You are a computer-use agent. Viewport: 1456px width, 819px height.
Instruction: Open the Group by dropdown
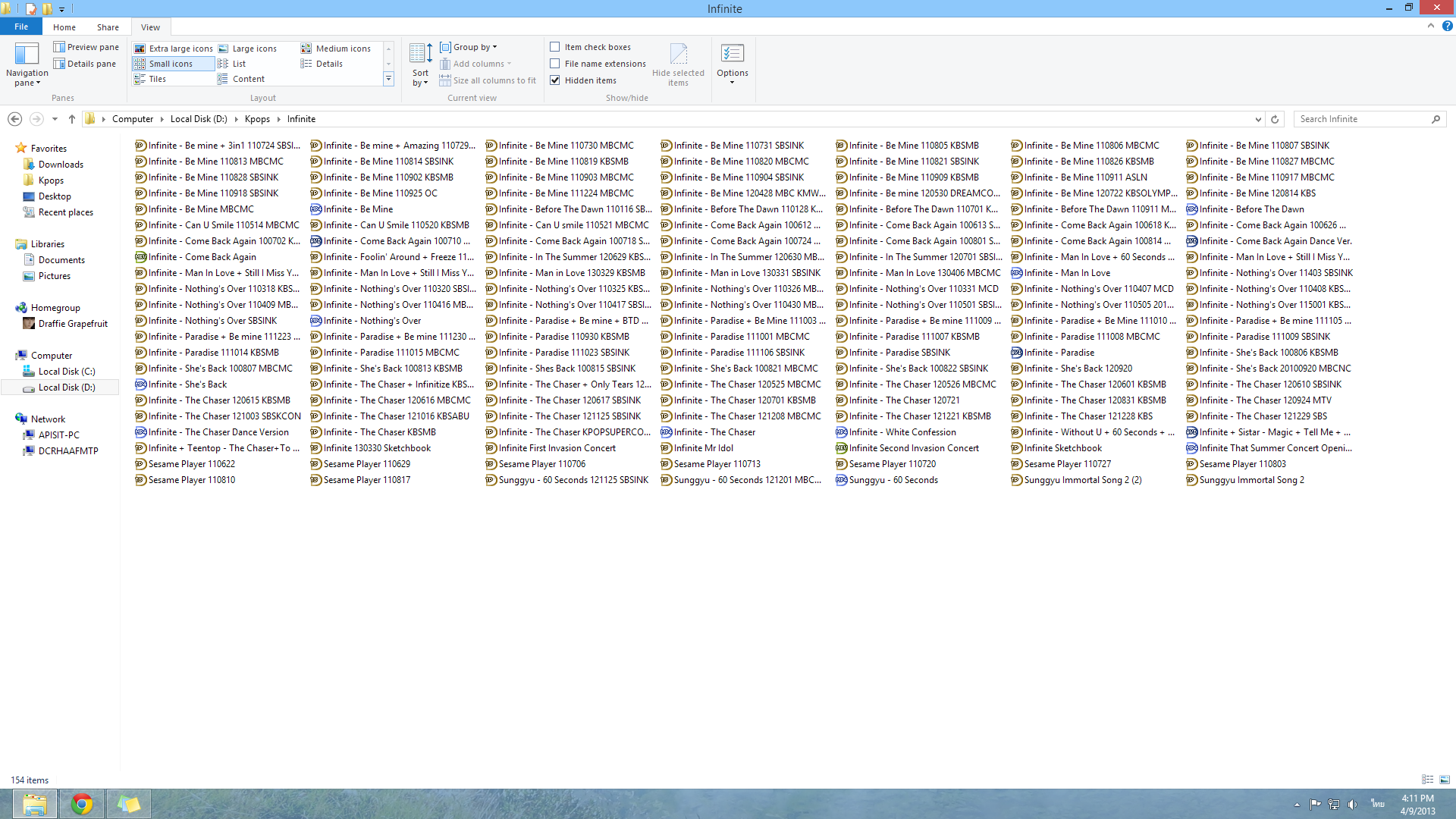click(x=469, y=47)
